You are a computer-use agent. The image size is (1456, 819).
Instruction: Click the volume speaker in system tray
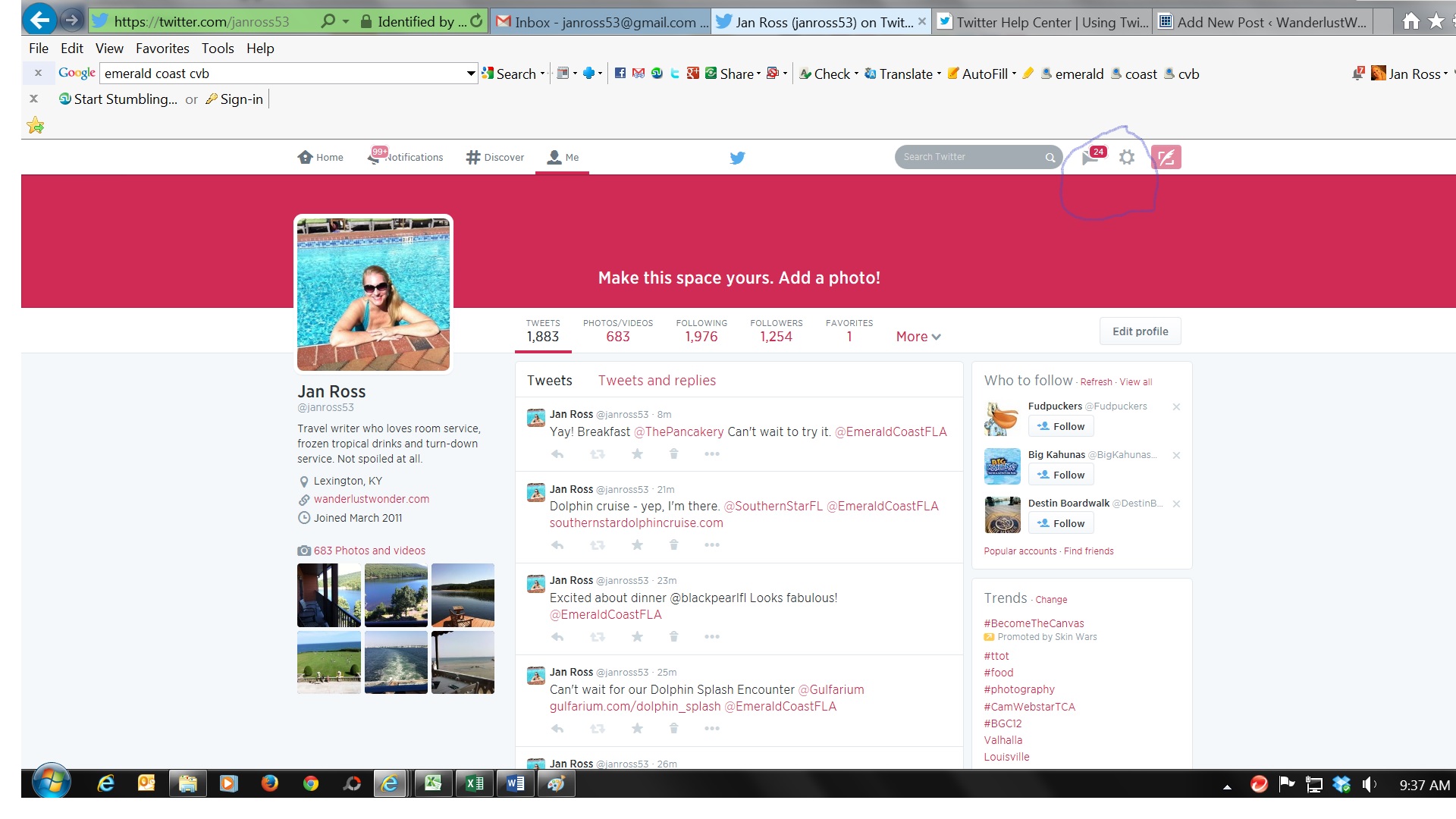[1368, 784]
